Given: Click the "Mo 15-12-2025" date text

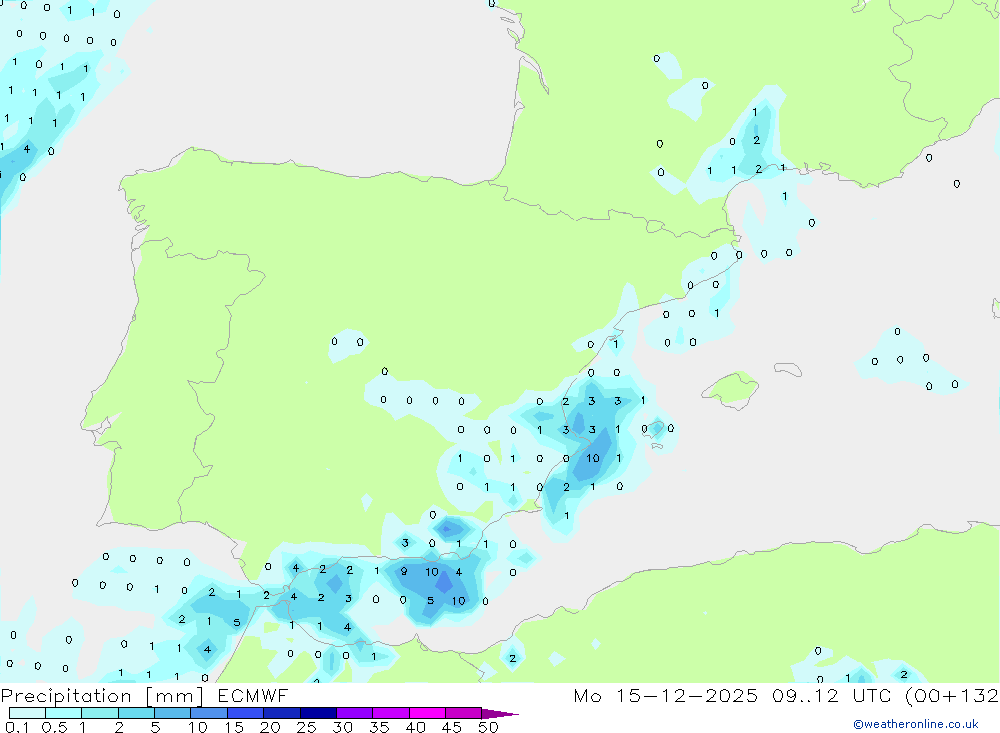Looking at the screenshot, I should (666, 695).
